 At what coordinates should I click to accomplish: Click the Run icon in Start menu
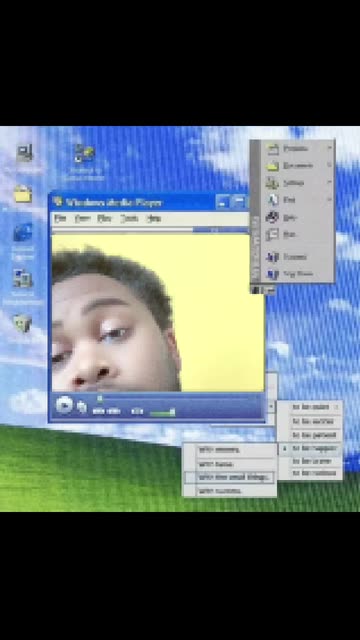click(x=272, y=234)
